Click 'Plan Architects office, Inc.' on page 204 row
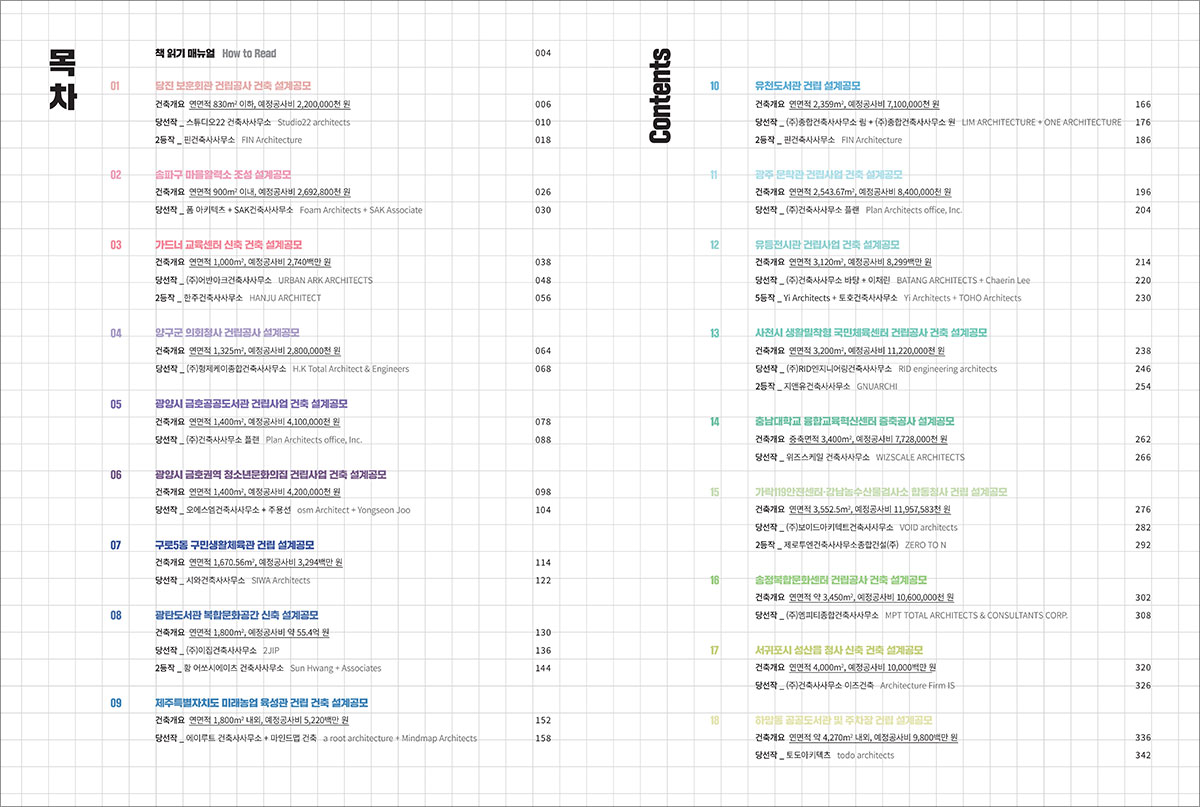This screenshot has height=807, width=1200. [x=913, y=210]
